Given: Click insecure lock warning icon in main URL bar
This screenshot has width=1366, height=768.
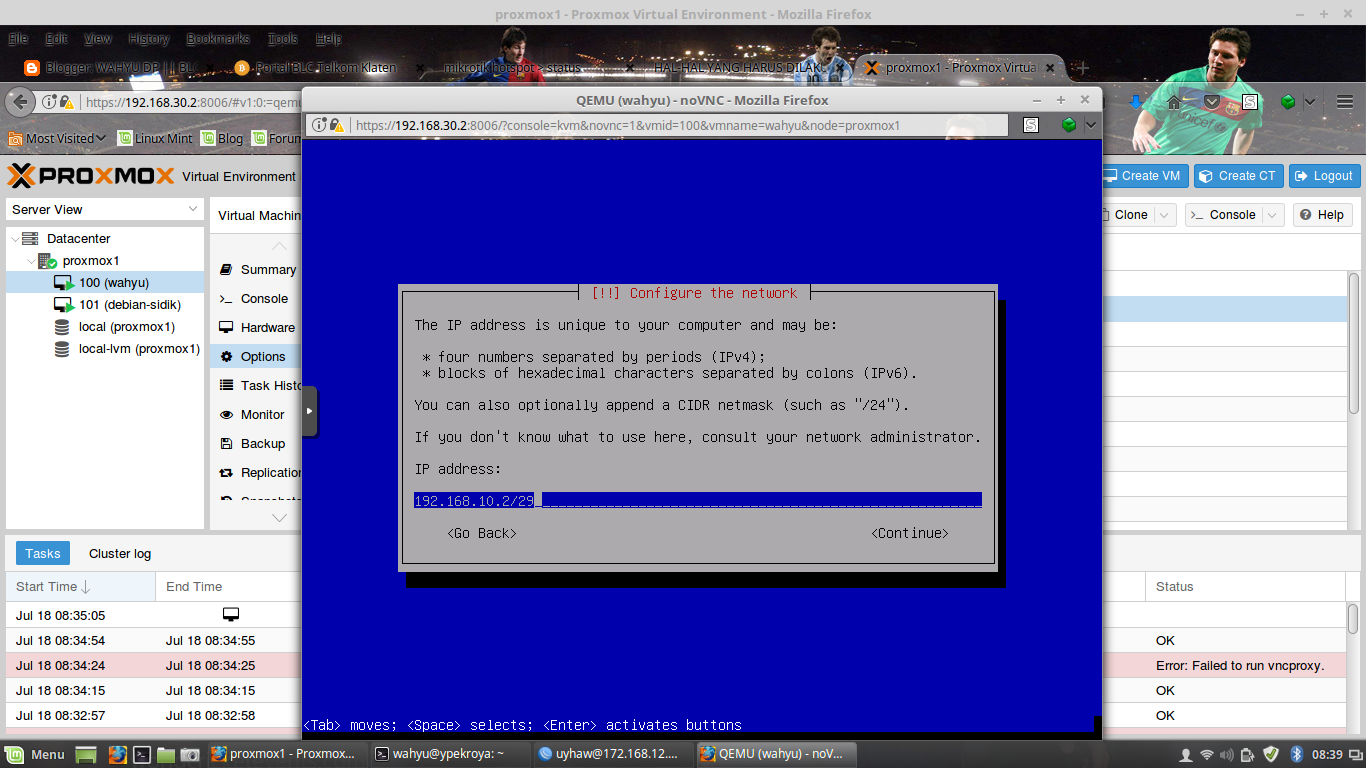Looking at the screenshot, I should tap(67, 102).
